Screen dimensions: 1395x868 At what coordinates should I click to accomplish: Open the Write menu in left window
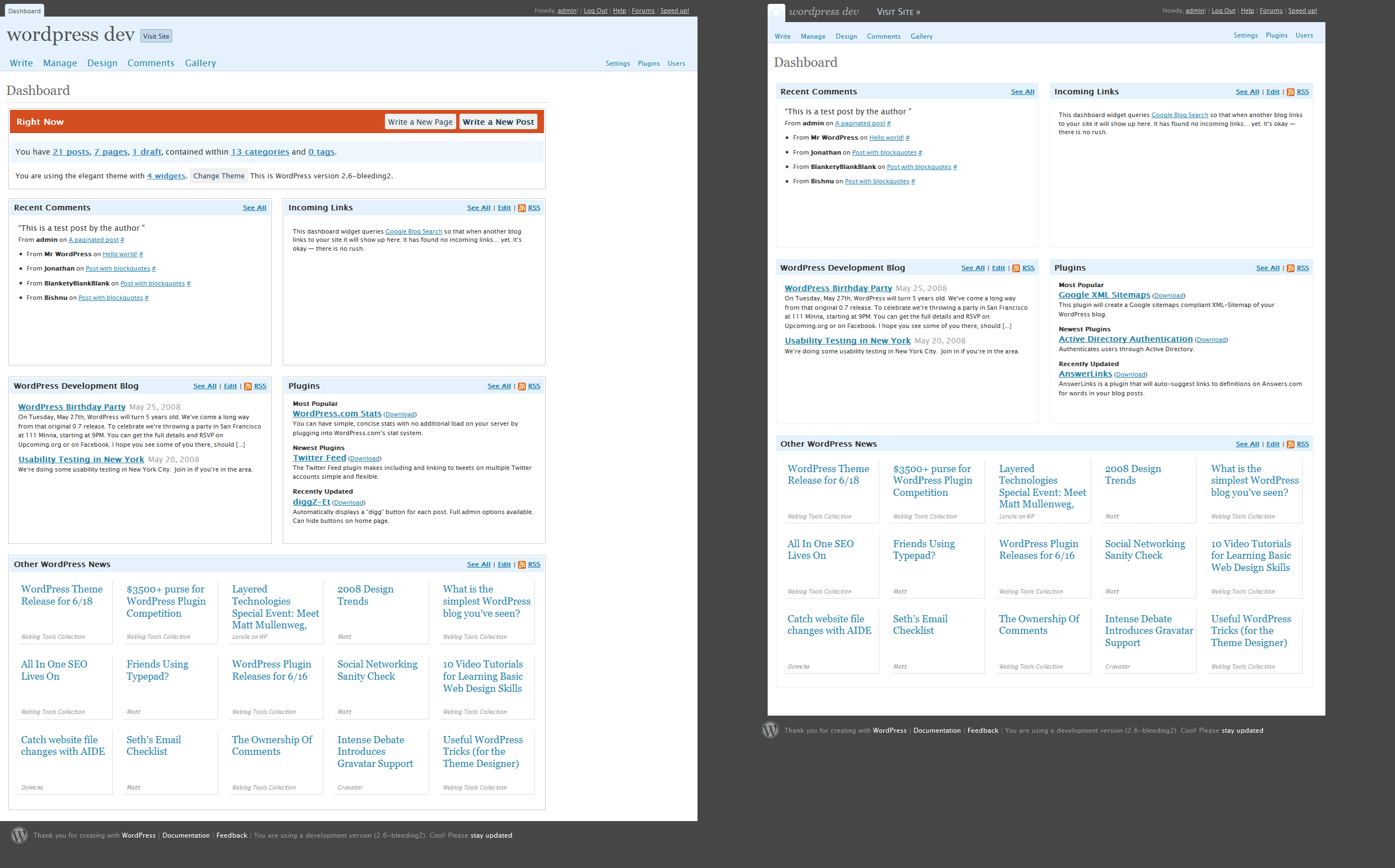pos(21,63)
